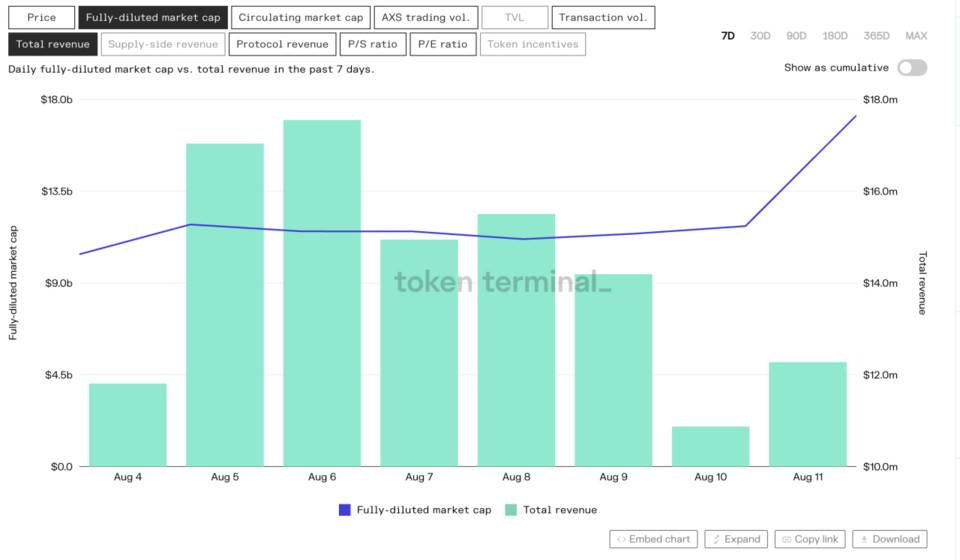
Task: Enable Circulating market cap metric
Action: click(x=300, y=17)
